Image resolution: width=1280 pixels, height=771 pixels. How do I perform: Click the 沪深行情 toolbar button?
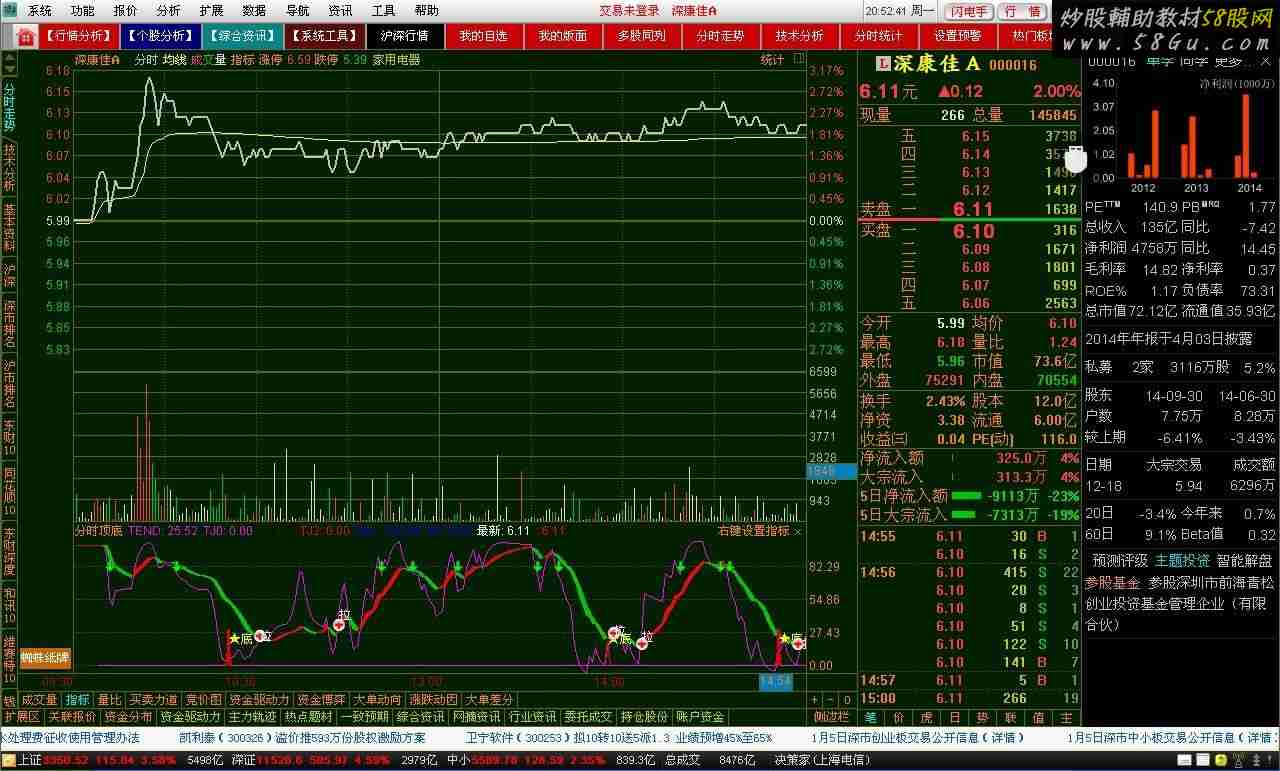(x=405, y=36)
